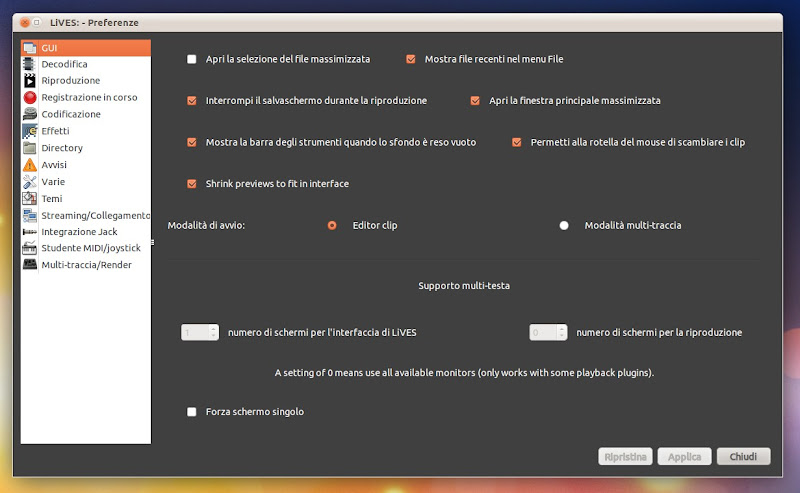Select Riproduzione in the category list
800x493 pixels.
[x=70, y=81]
